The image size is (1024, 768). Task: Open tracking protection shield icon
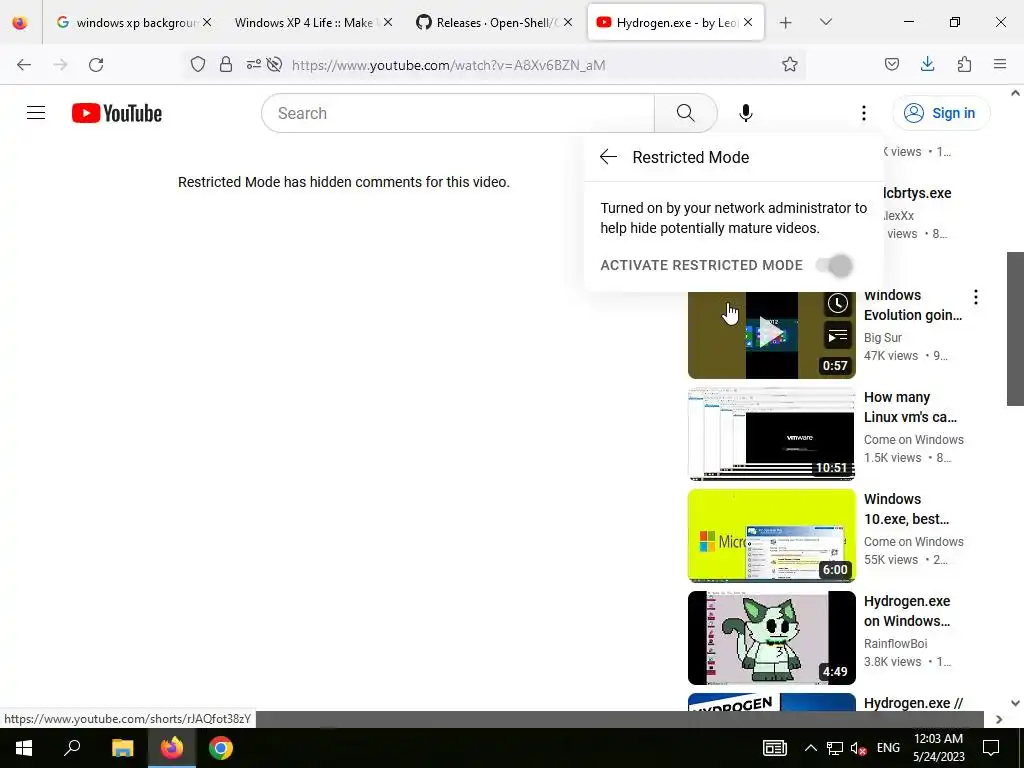click(x=198, y=64)
